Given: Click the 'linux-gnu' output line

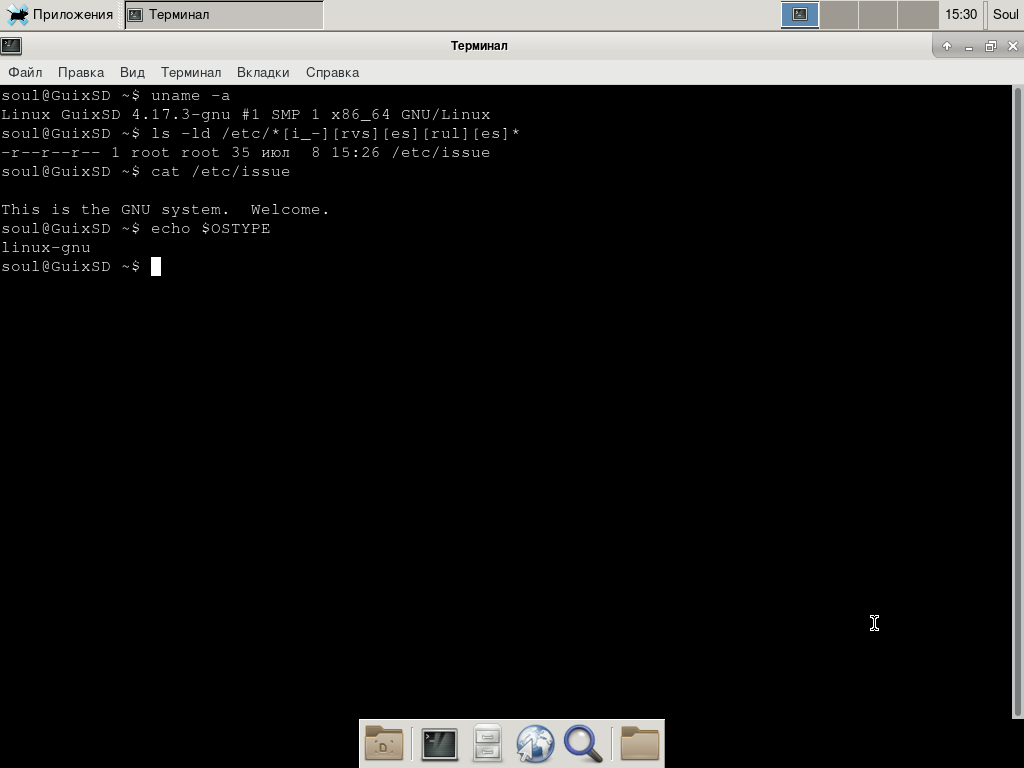Looking at the screenshot, I should tap(46, 248).
